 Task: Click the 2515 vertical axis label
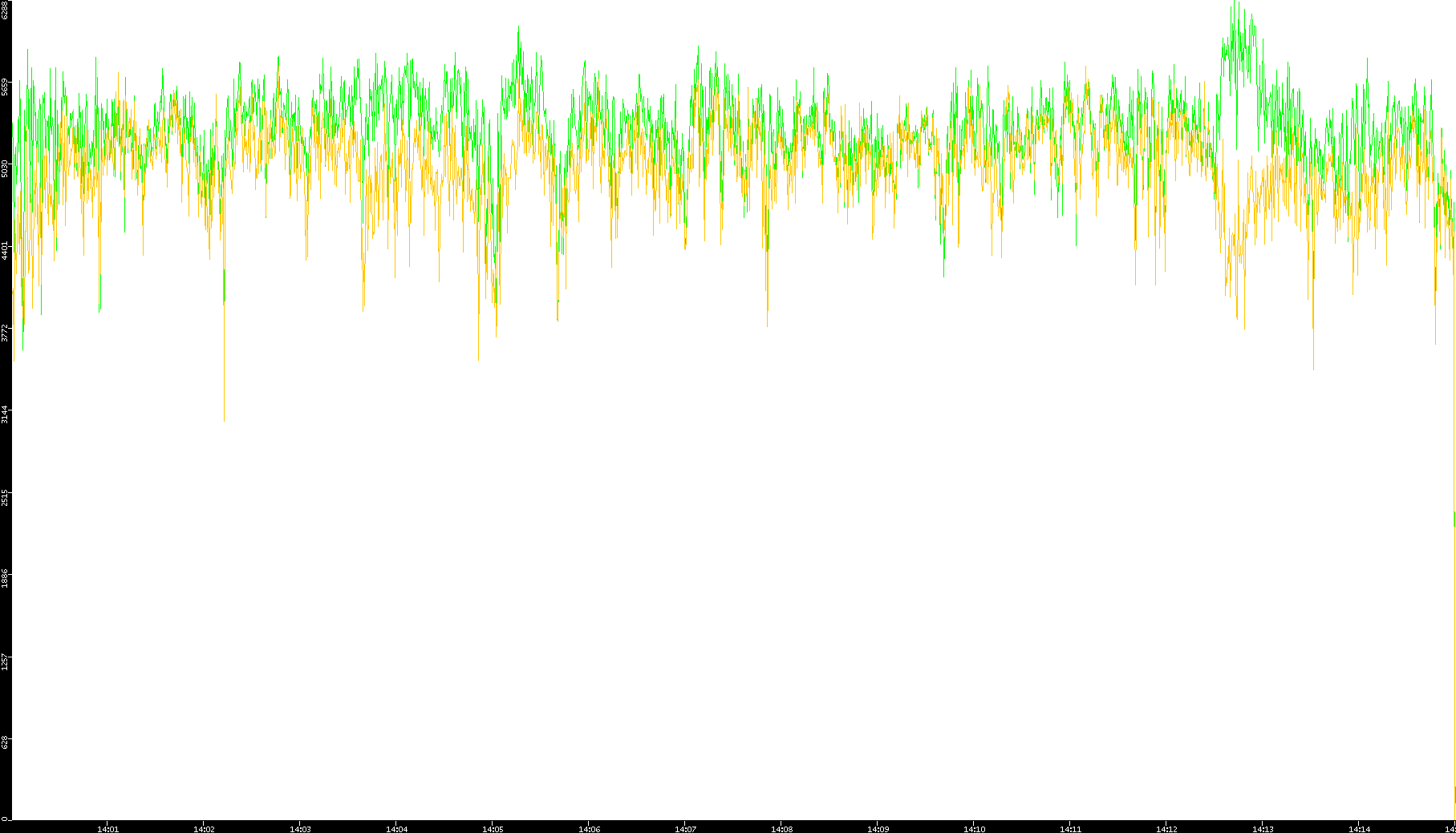(5, 497)
